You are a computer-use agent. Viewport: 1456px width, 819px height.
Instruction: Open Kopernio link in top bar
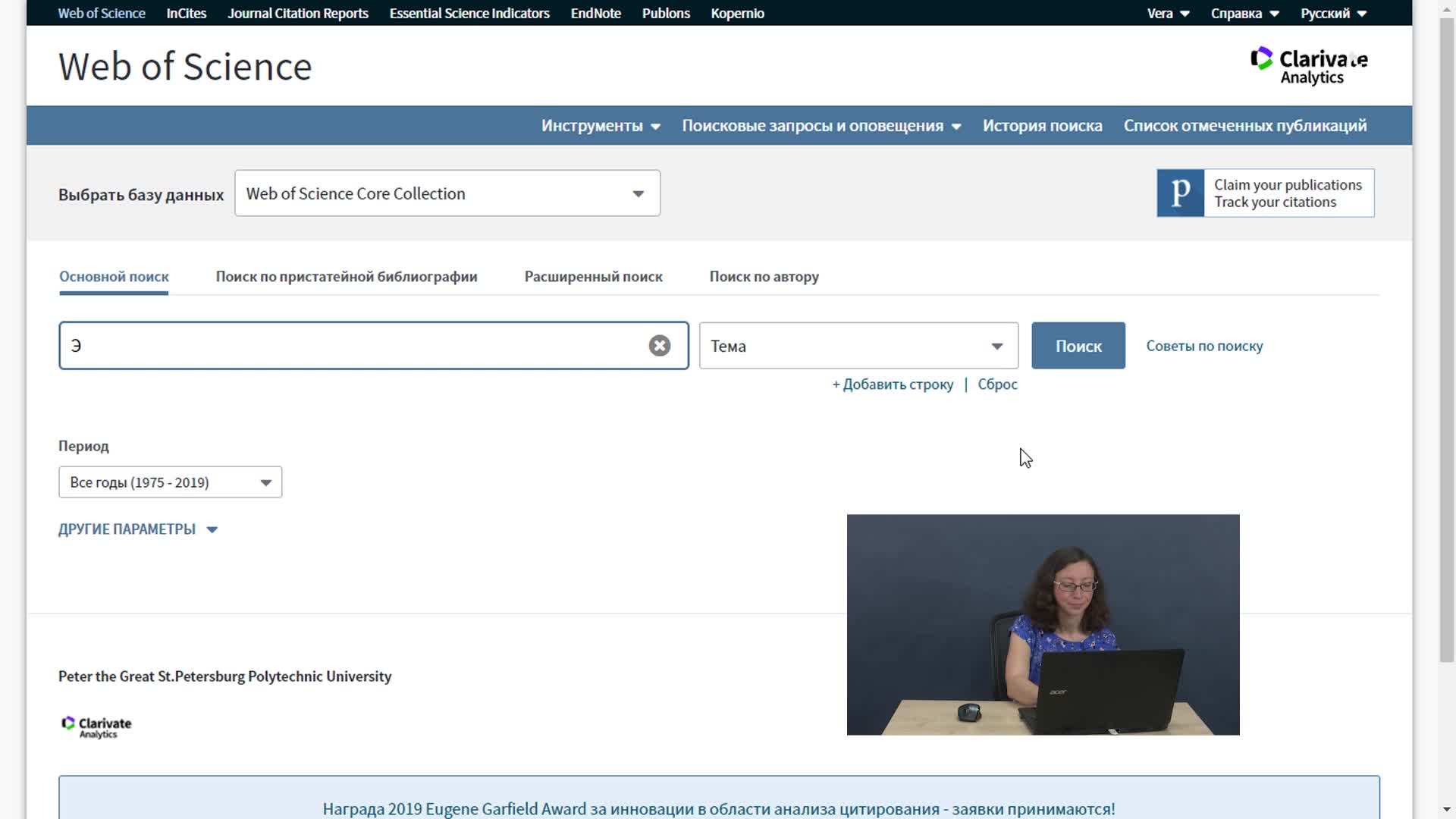(x=737, y=13)
